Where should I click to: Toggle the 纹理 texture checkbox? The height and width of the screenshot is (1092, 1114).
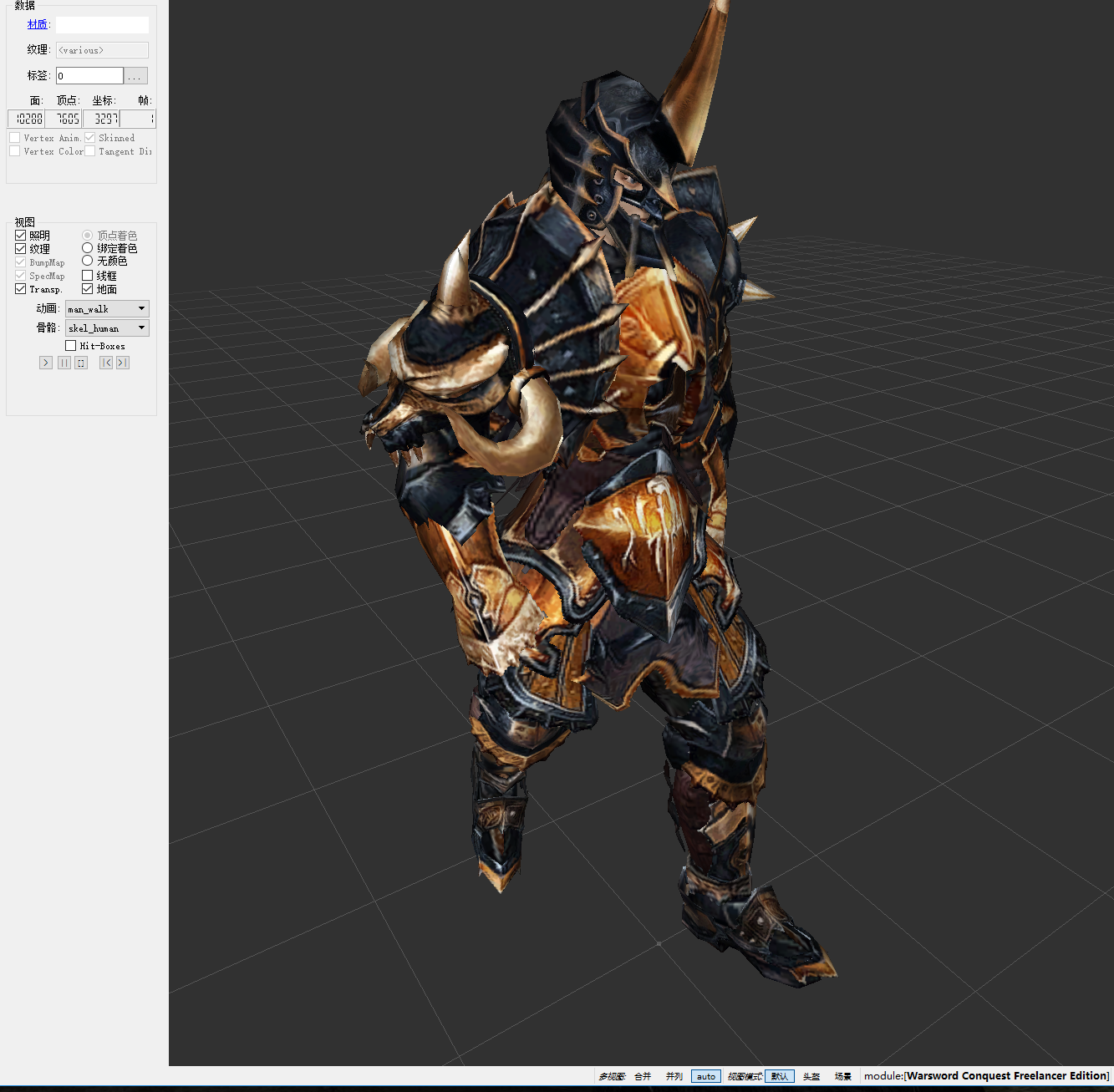click(x=20, y=249)
